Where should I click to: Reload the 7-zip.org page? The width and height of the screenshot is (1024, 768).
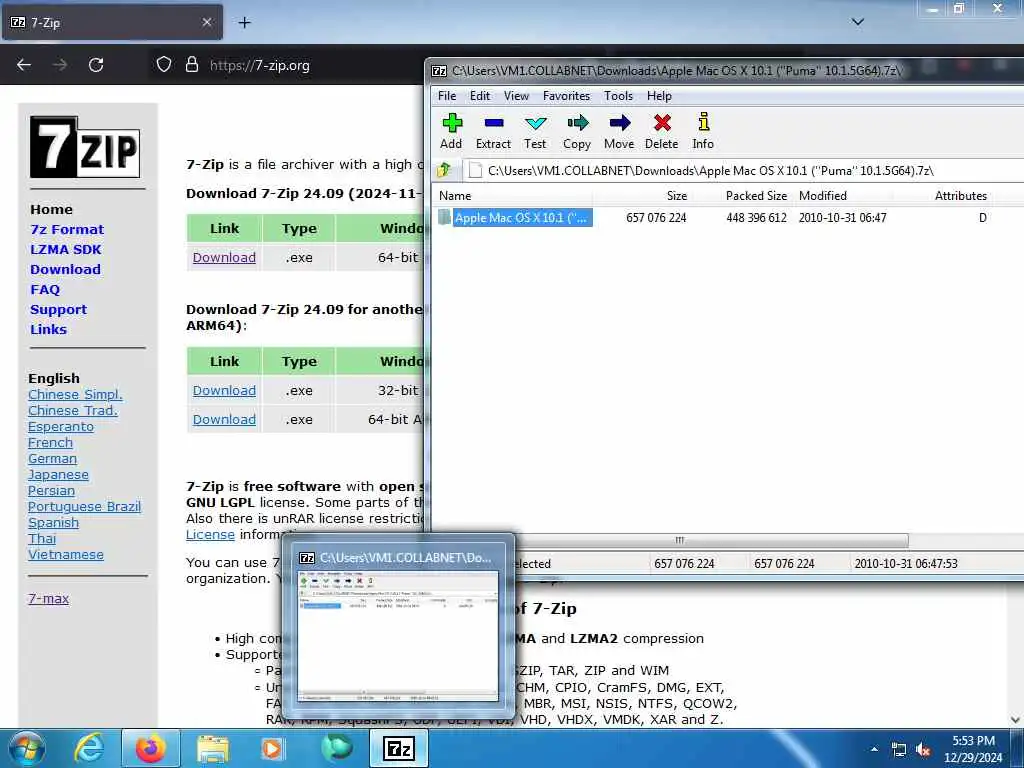(96, 65)
